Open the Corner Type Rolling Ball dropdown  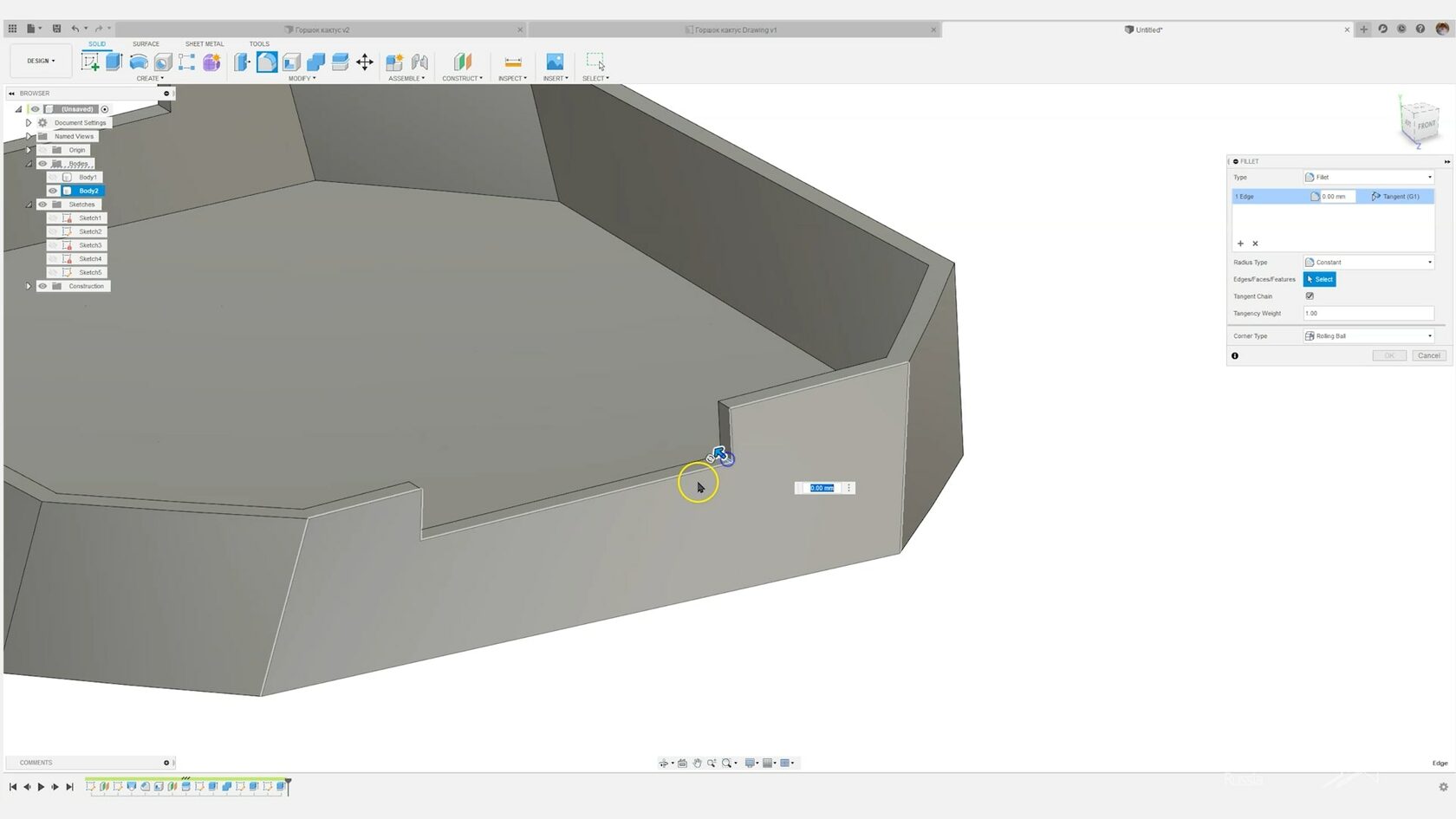coord(1368,335)
